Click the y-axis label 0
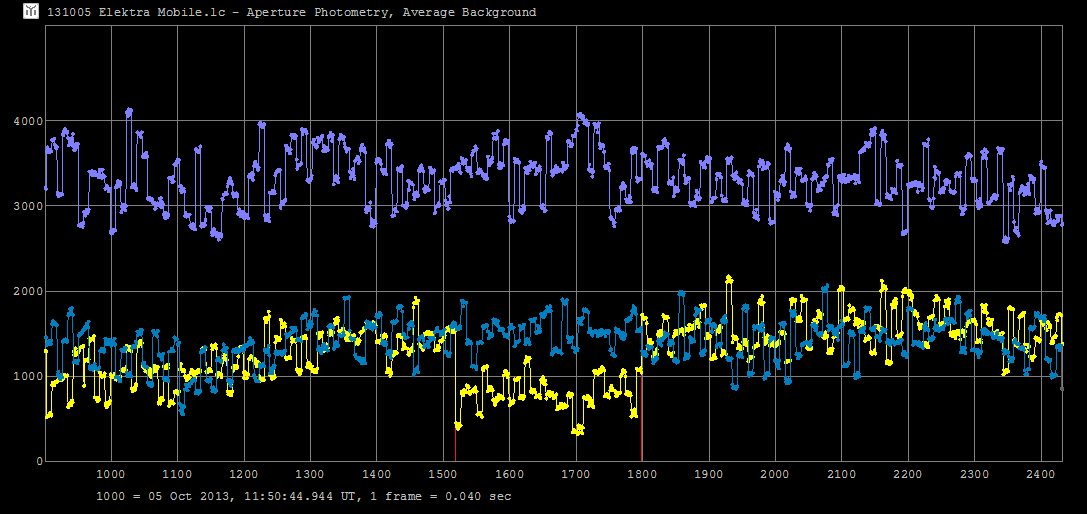 pos(40,462)
